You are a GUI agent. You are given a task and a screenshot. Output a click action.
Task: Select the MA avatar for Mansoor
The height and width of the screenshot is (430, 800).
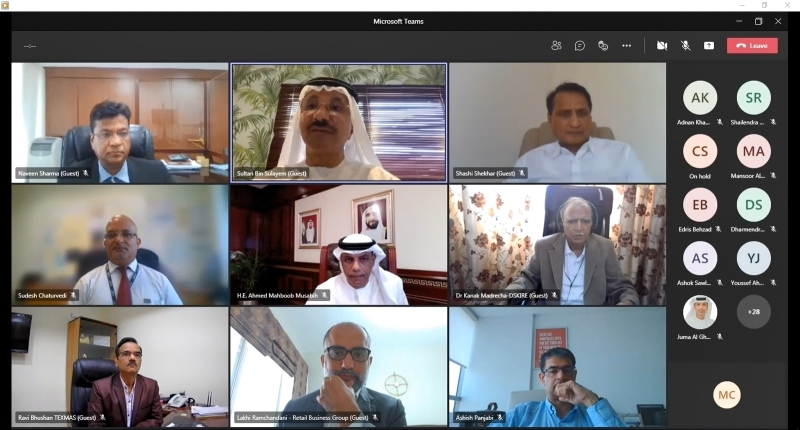click(753, 151)
